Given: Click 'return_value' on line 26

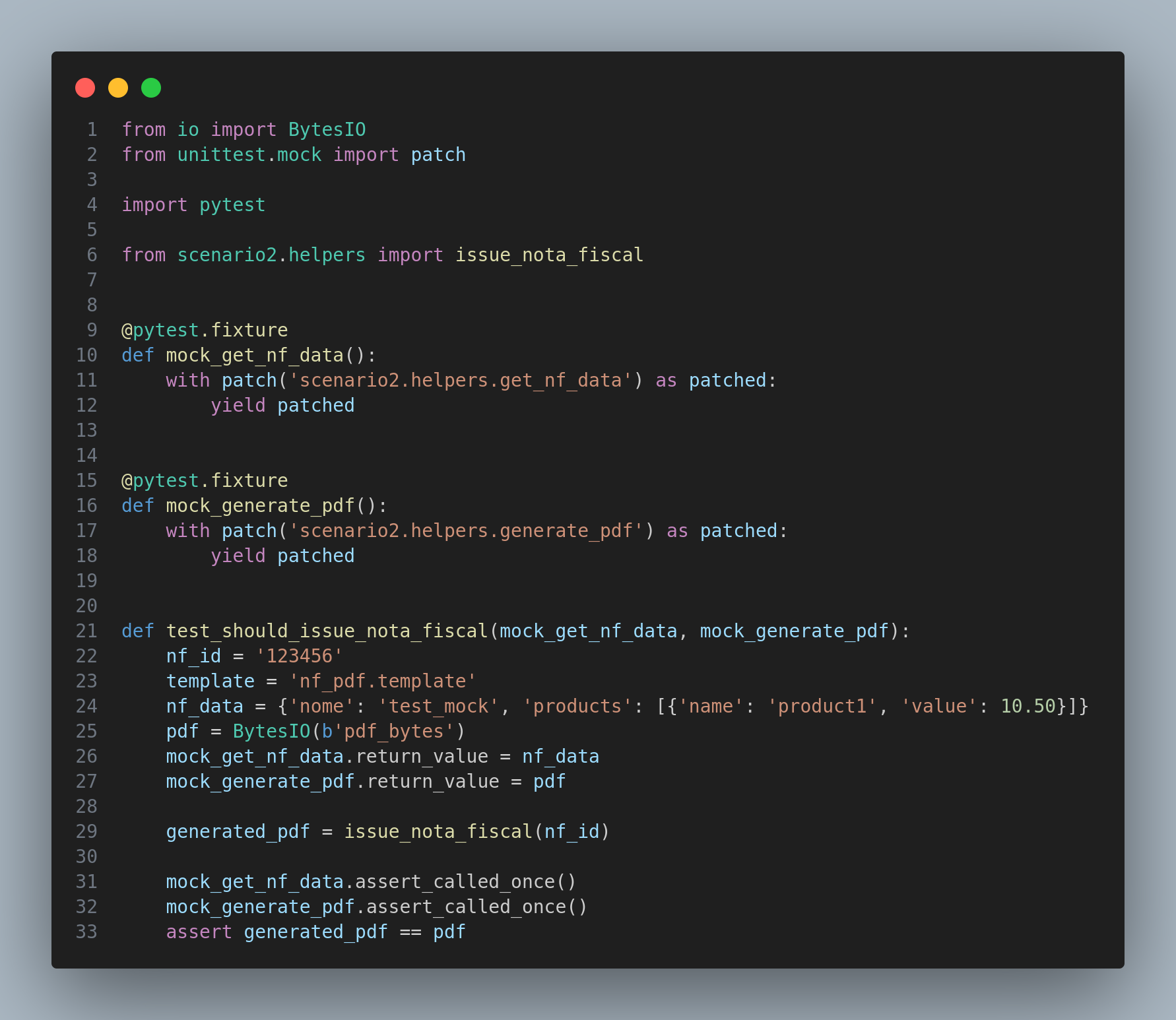Looking at the screenshot, I should click(422, 756).
